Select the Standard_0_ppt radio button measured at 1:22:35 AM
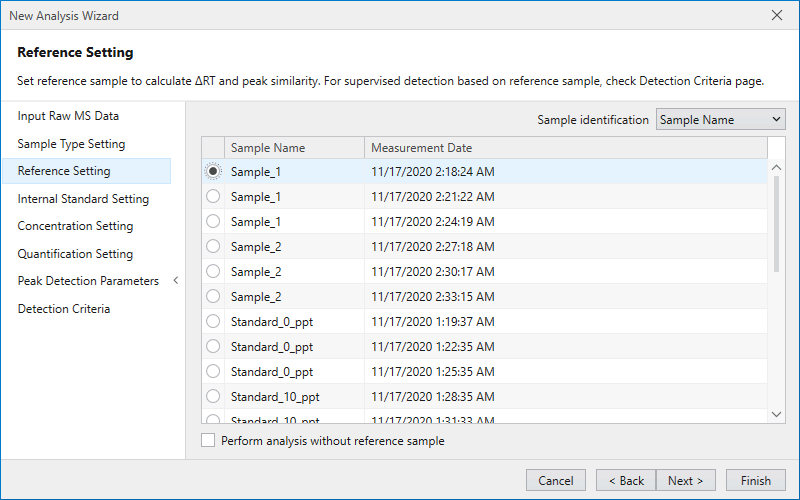 coord(213,346)
